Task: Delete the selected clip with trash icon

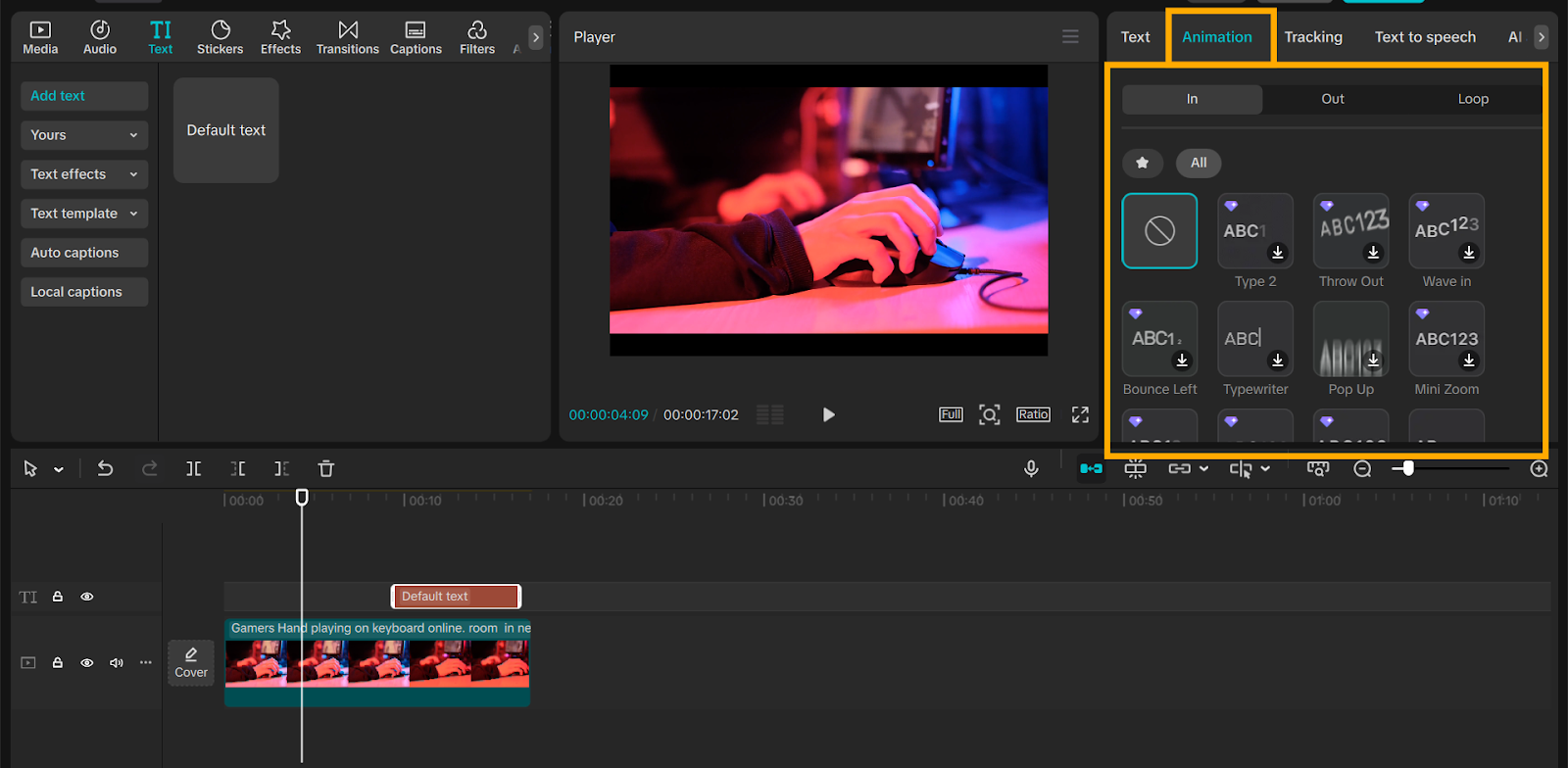Action: point(326,469)
